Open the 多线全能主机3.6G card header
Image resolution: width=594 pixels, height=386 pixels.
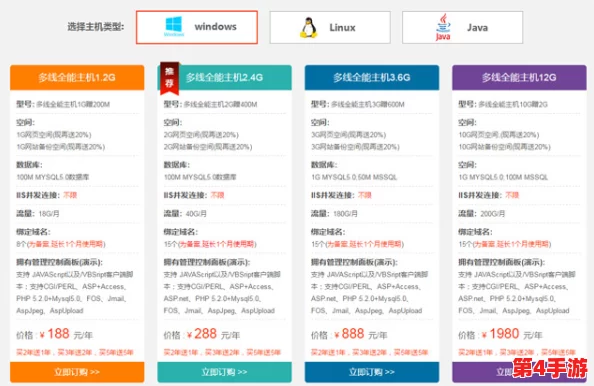click(372, 77)
